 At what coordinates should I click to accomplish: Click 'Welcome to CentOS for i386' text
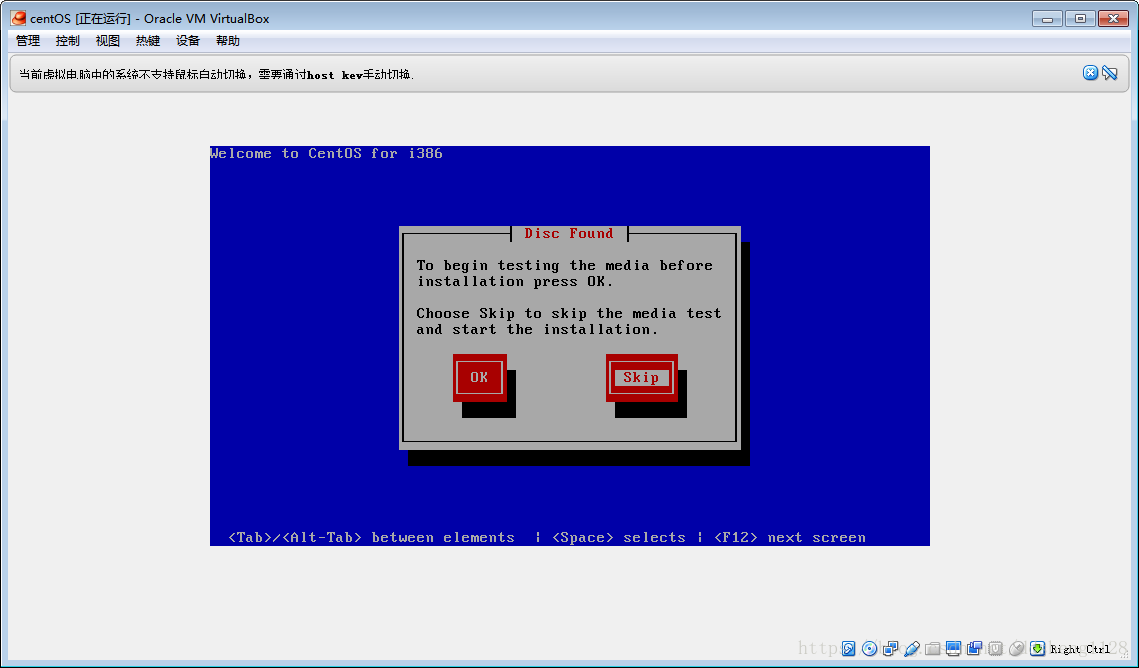click(326, 153)
